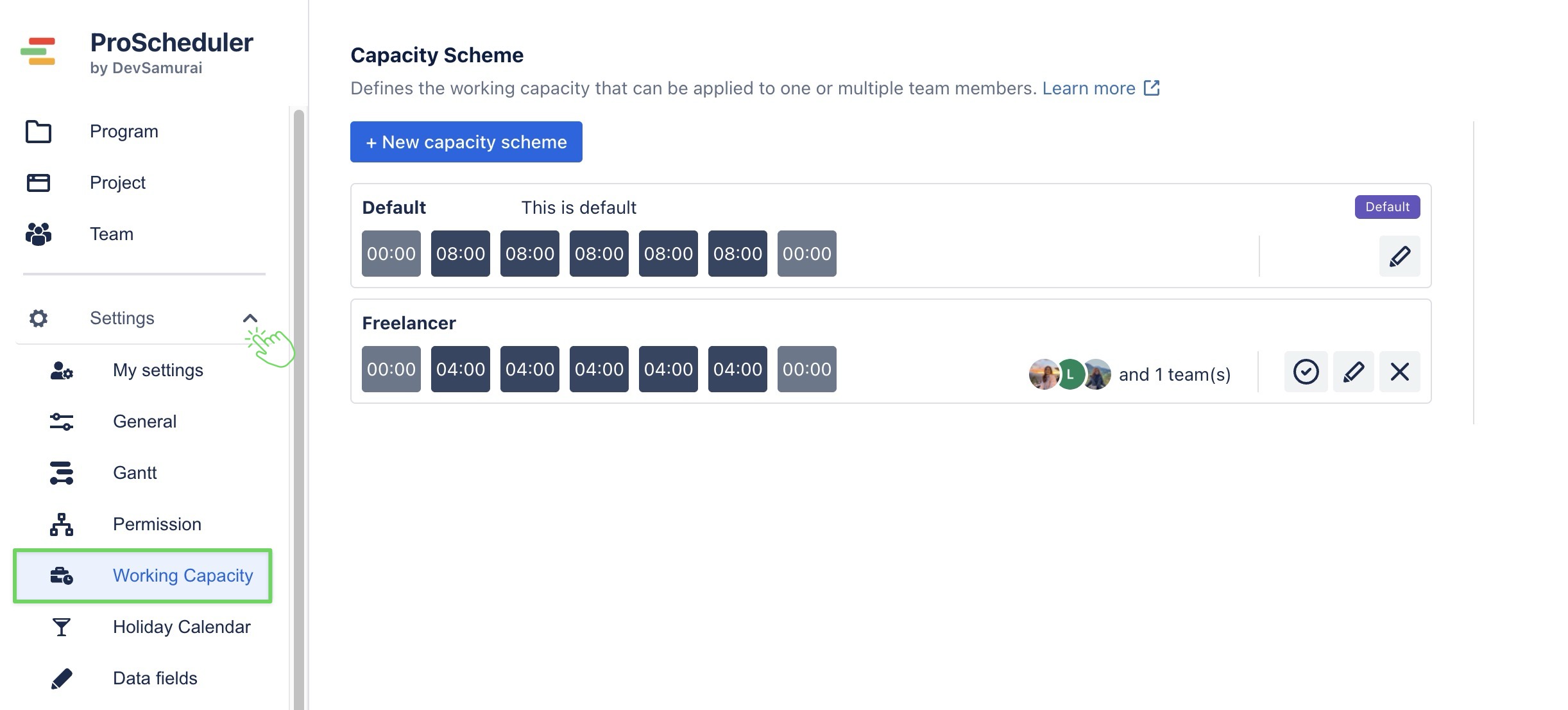
Task: Click the Data fields pencil icon
Action: click(62, 679)
